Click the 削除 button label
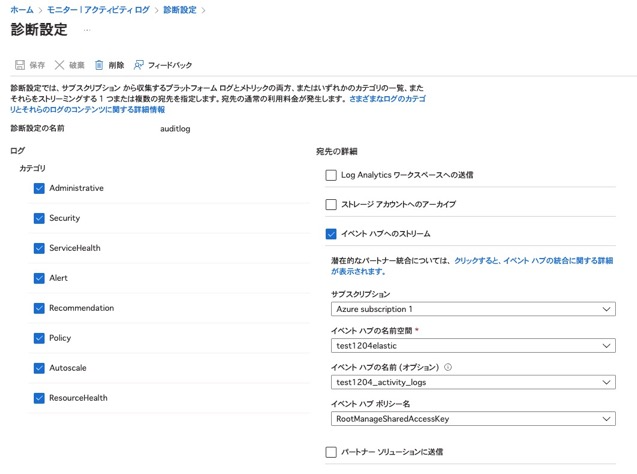 point(116,65)
